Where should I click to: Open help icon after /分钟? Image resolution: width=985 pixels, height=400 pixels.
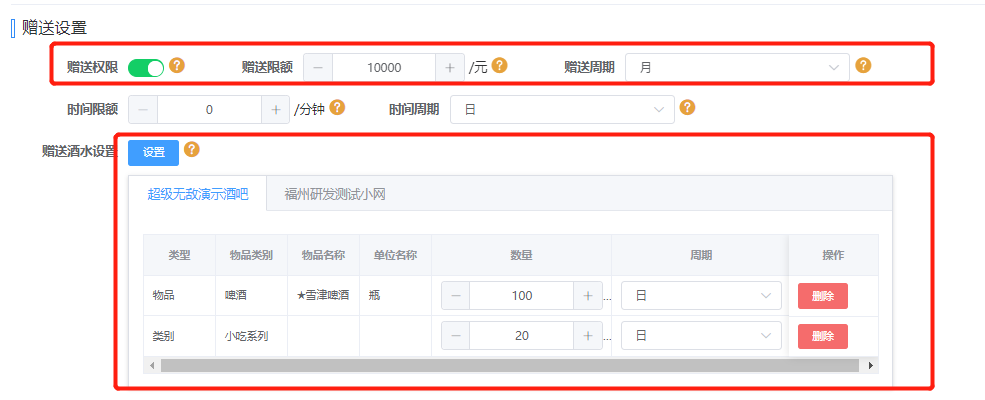pos(337,107)
